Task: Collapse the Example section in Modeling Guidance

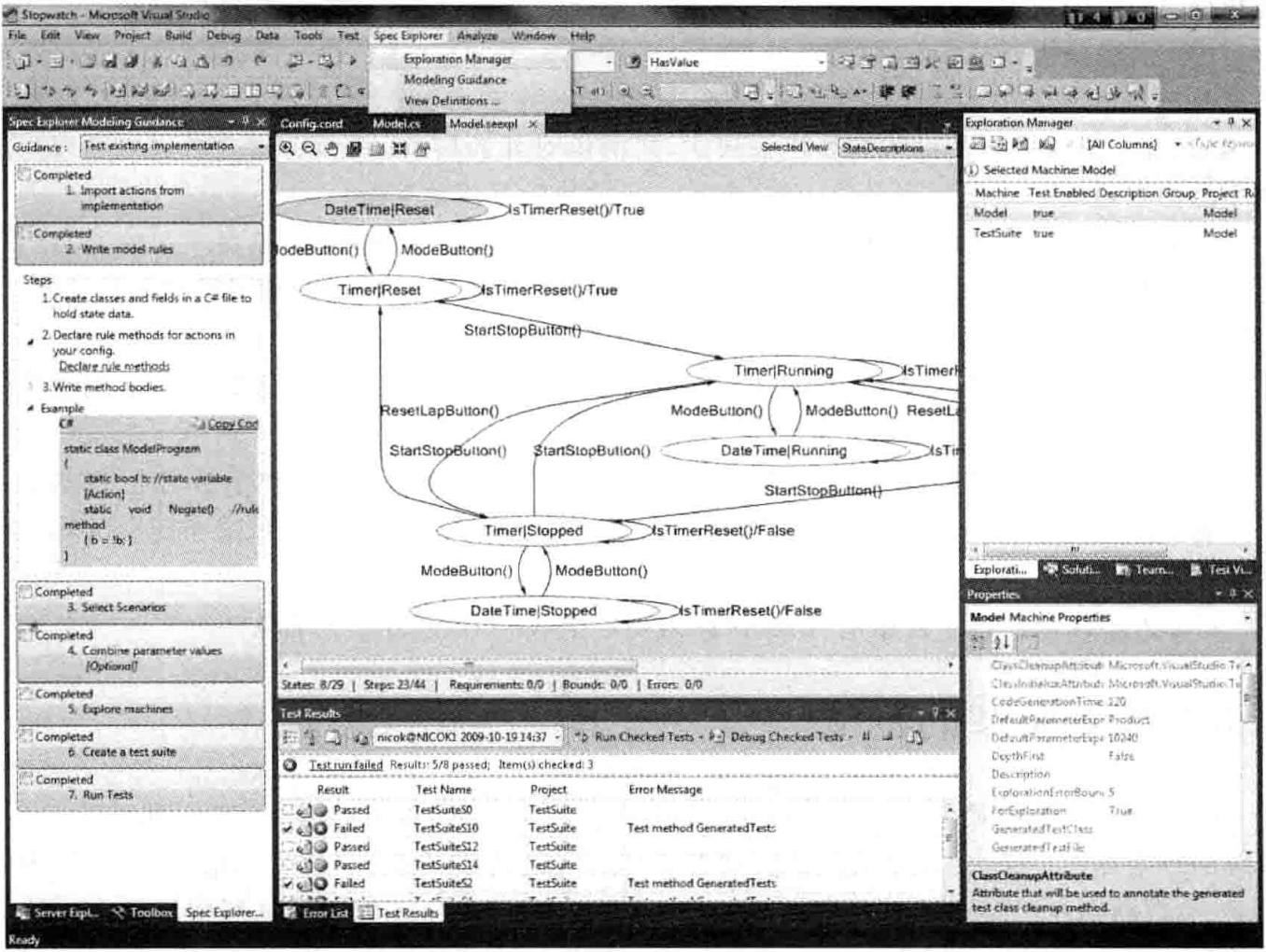Action: (x=30, y=408)
